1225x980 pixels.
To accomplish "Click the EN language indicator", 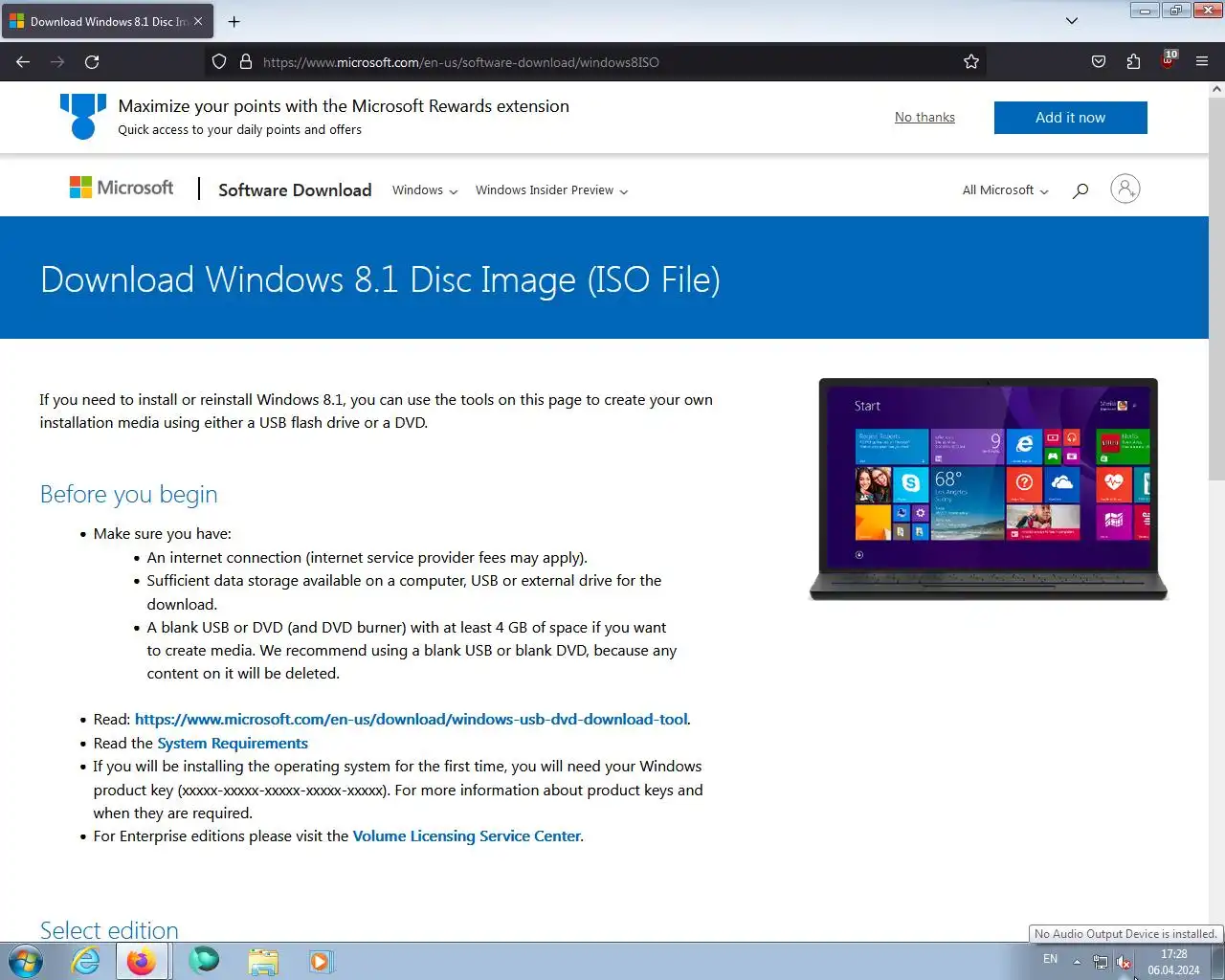I will tap(1050, 959).
